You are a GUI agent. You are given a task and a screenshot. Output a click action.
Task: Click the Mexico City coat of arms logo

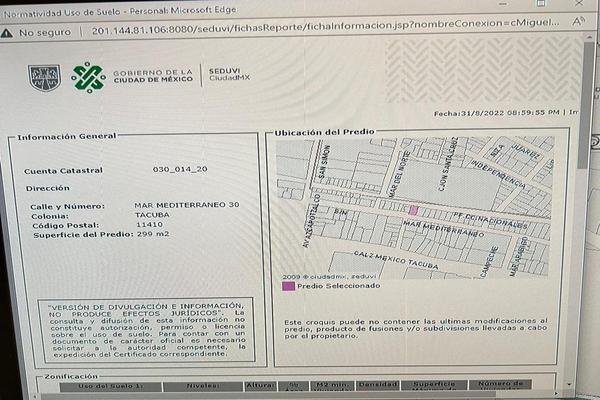(44, 77)
